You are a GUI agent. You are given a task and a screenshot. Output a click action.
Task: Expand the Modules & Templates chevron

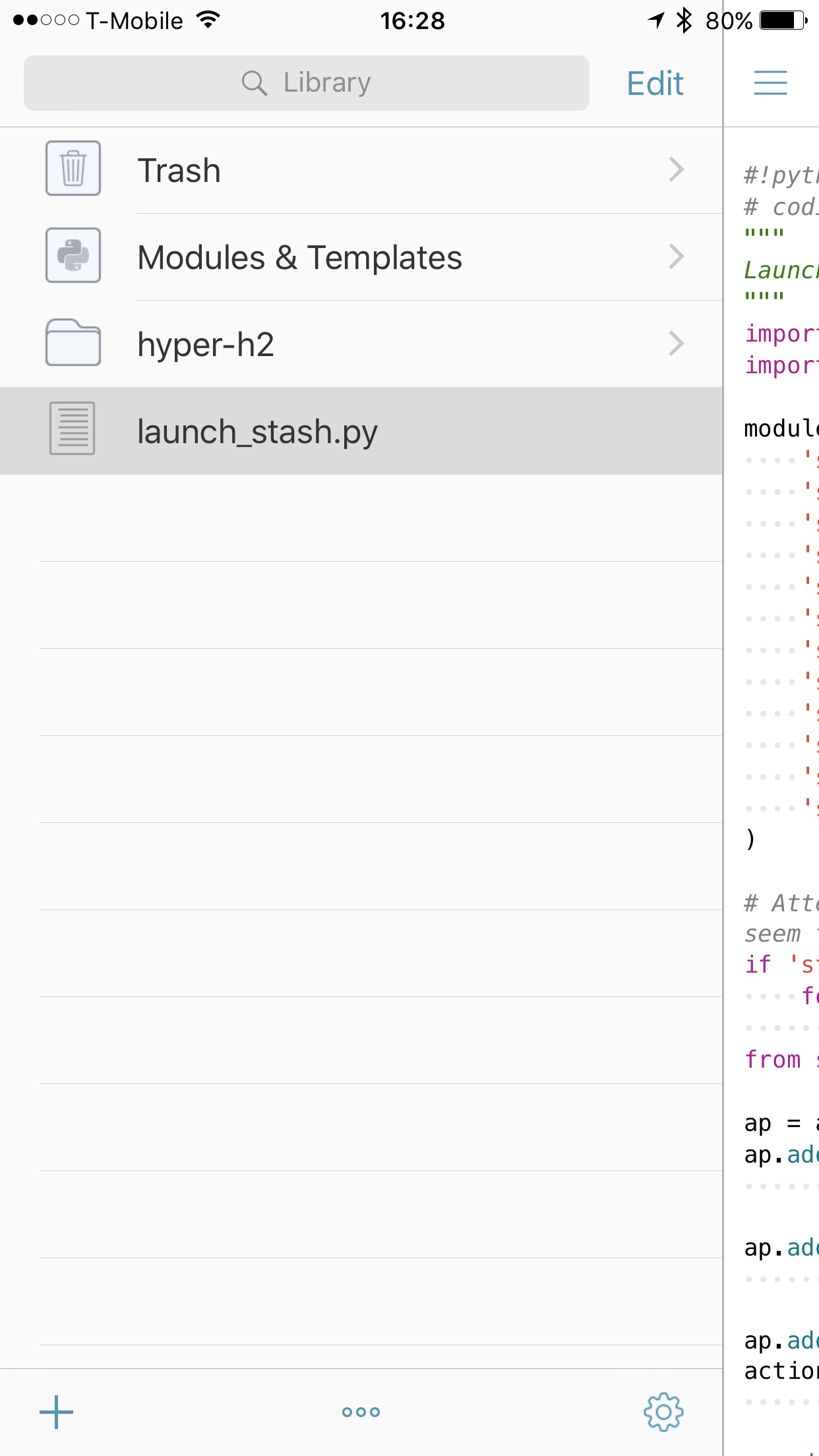(x=677, y=257)
